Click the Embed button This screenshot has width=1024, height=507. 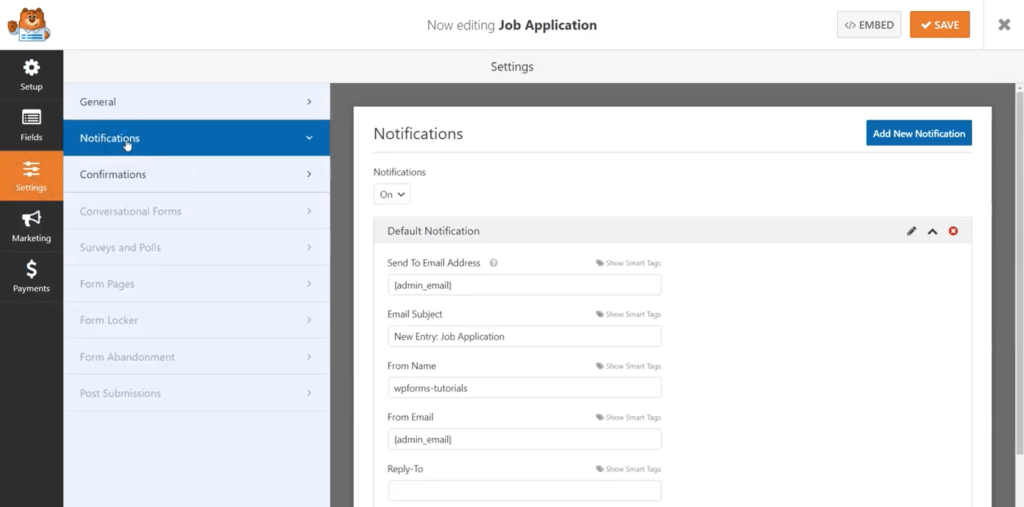click(x=869, y=25)
